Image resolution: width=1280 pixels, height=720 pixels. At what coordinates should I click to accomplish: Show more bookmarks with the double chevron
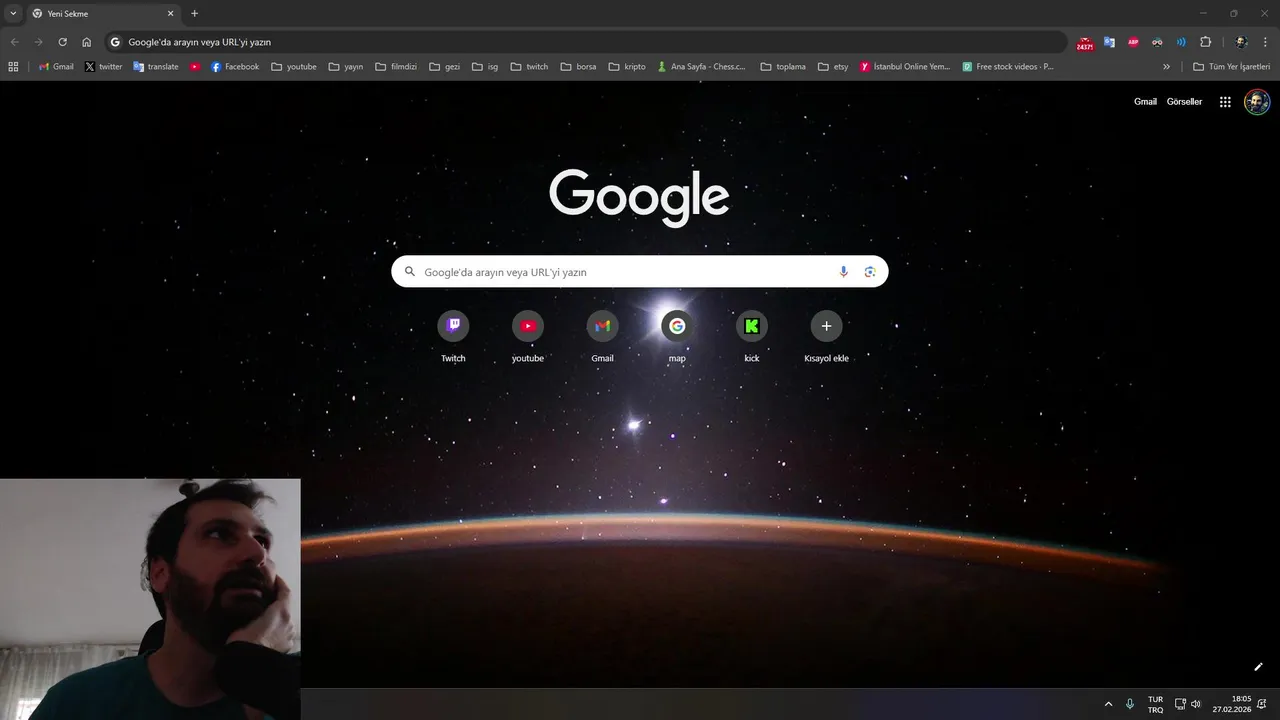point(1166,67)
